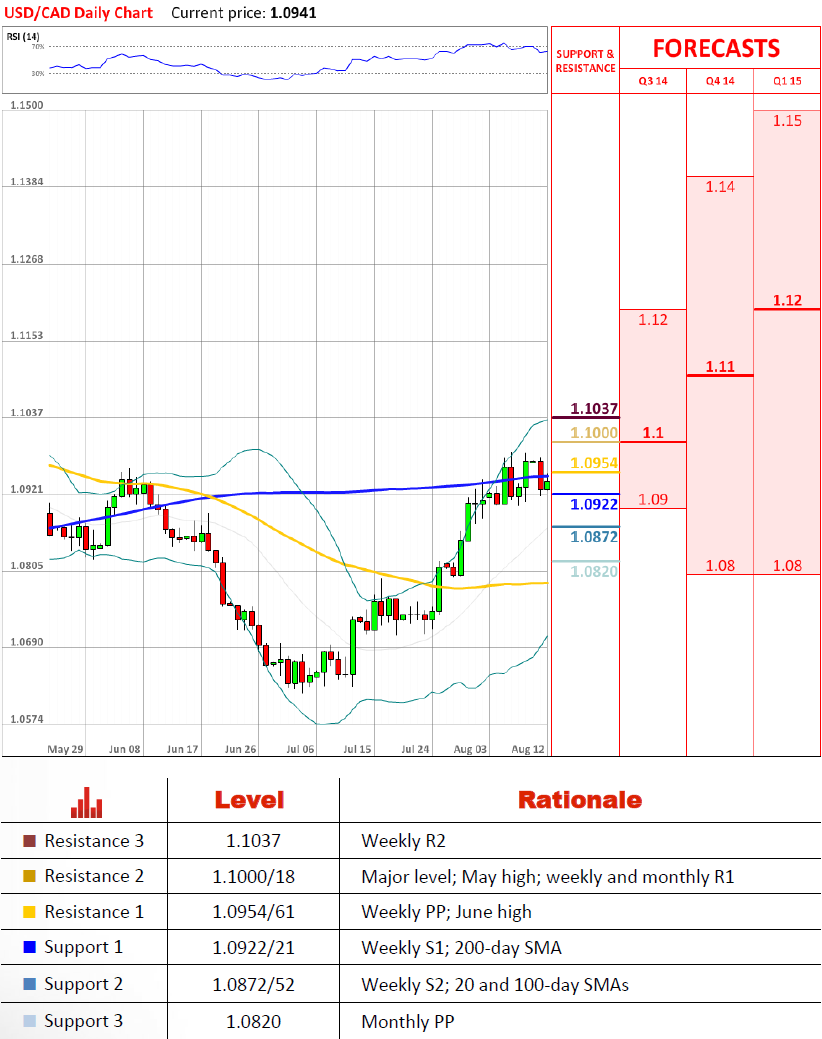Click the 1.0922/21 level table cell
The image size is (822, 1039).
pos(253,948)
